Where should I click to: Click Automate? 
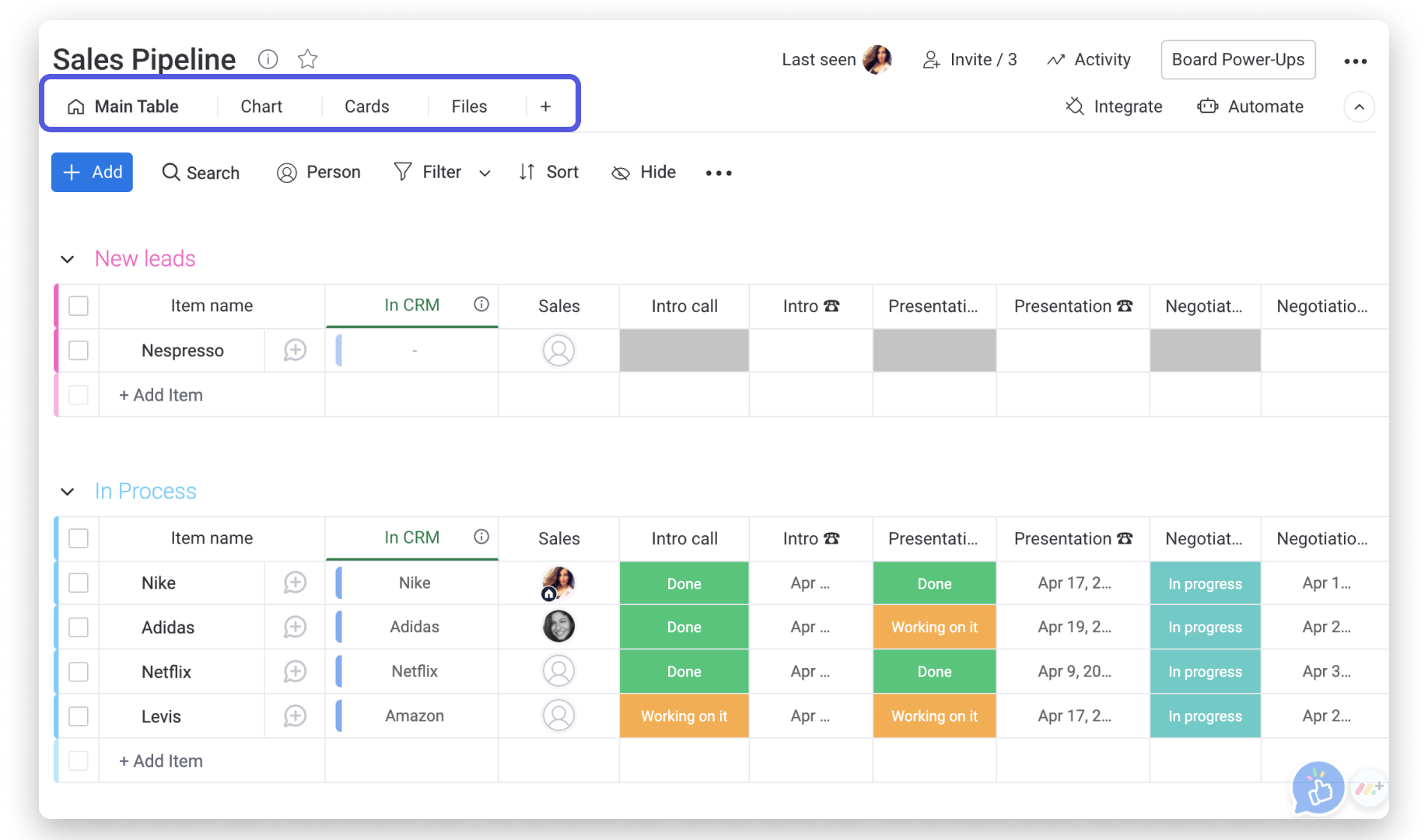tap(1251, 107)
